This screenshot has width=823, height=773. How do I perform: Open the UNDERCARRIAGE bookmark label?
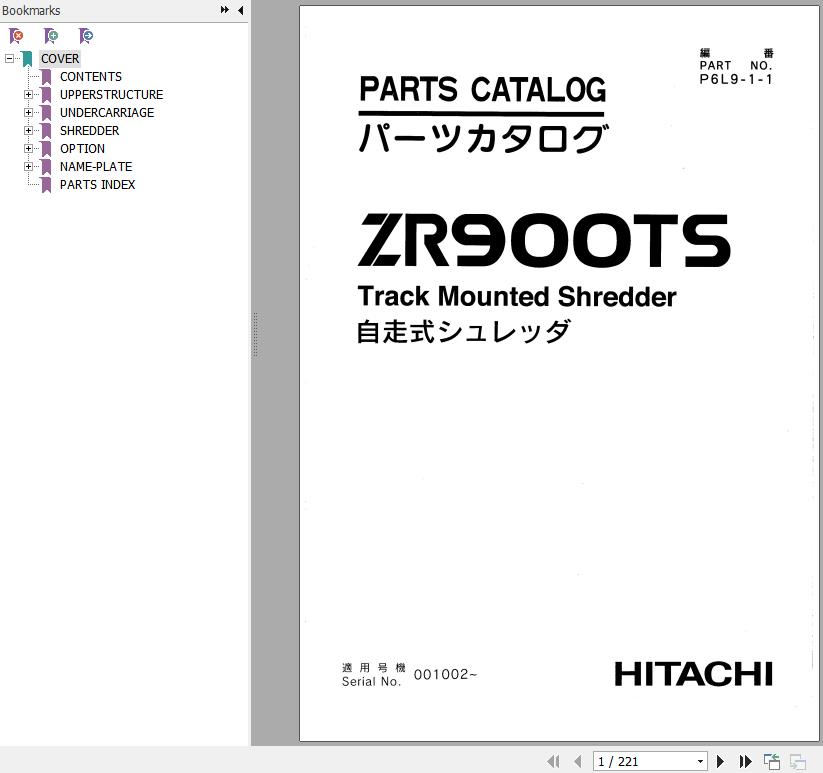coord(107,112)
